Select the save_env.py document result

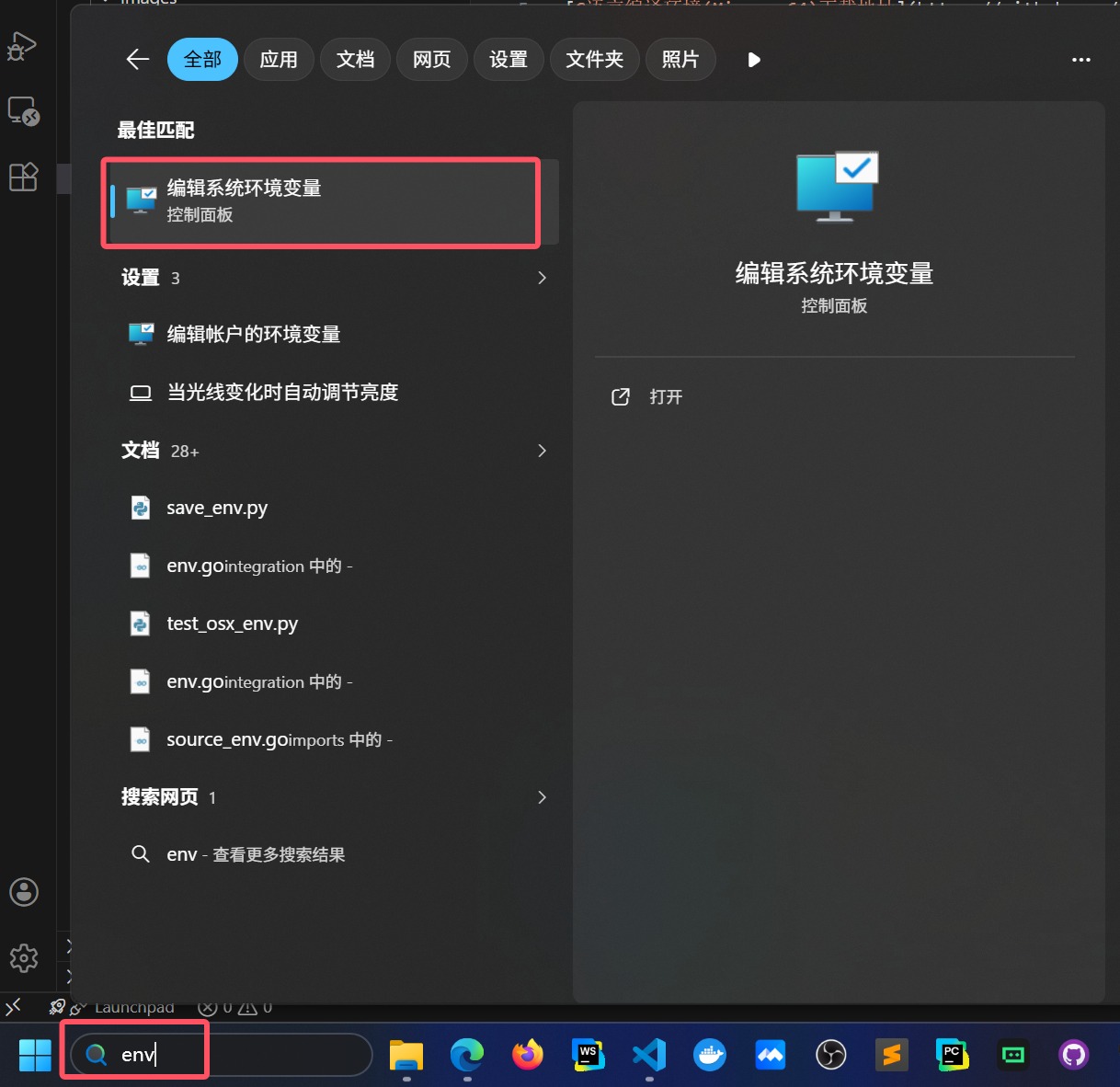217,507
